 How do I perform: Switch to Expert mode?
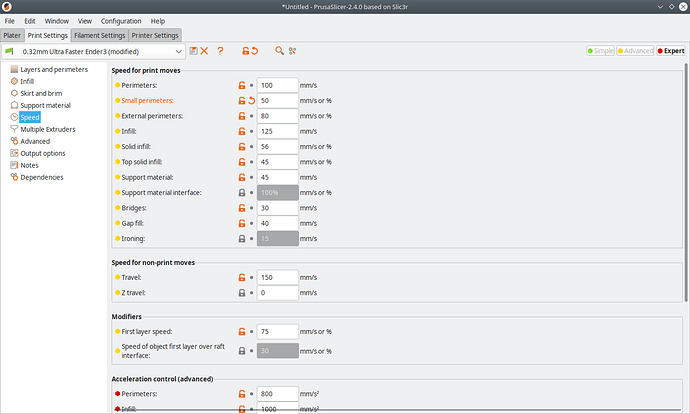click(671, 51)
